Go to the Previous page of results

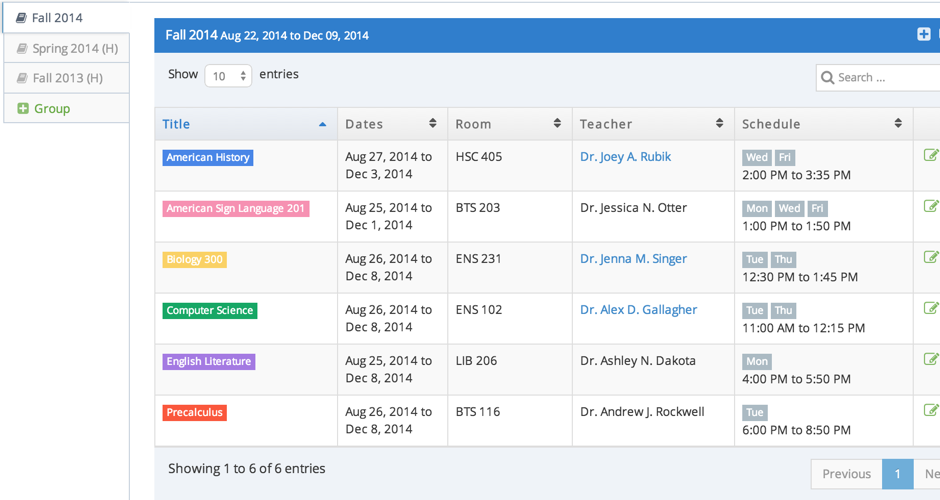[846, 474]
